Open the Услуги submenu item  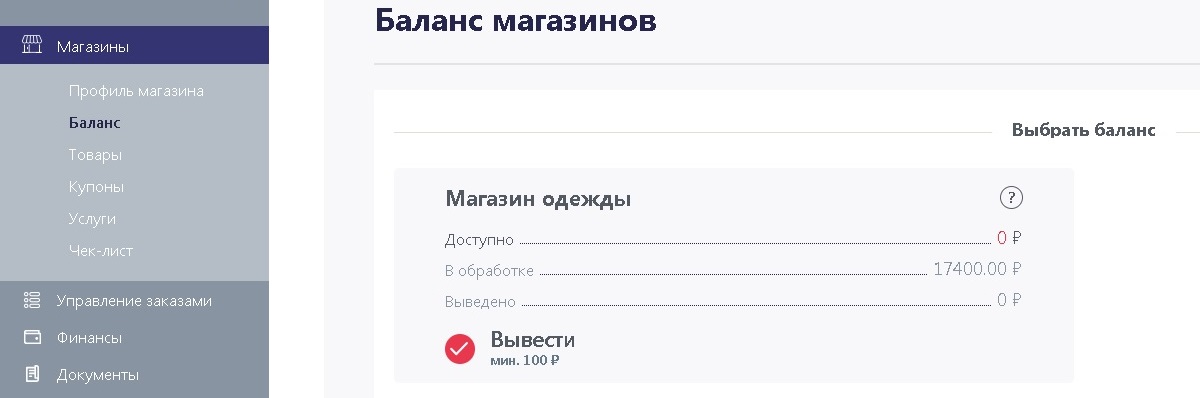coord(92,219)
